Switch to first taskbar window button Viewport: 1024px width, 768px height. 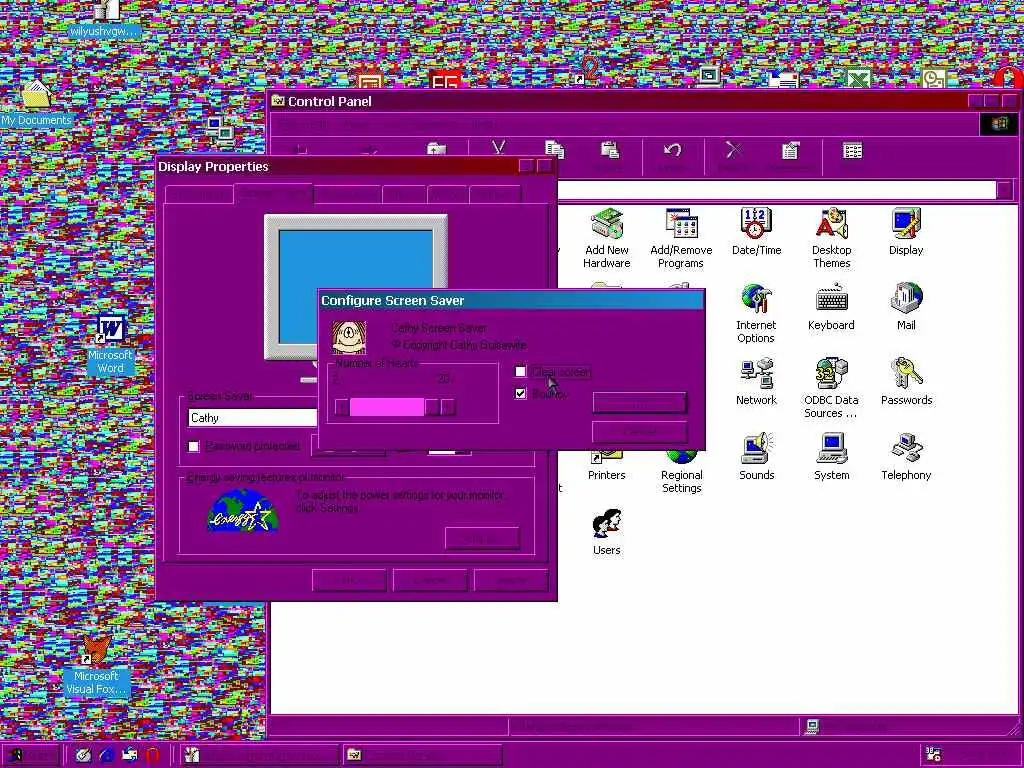pos(260,756)
